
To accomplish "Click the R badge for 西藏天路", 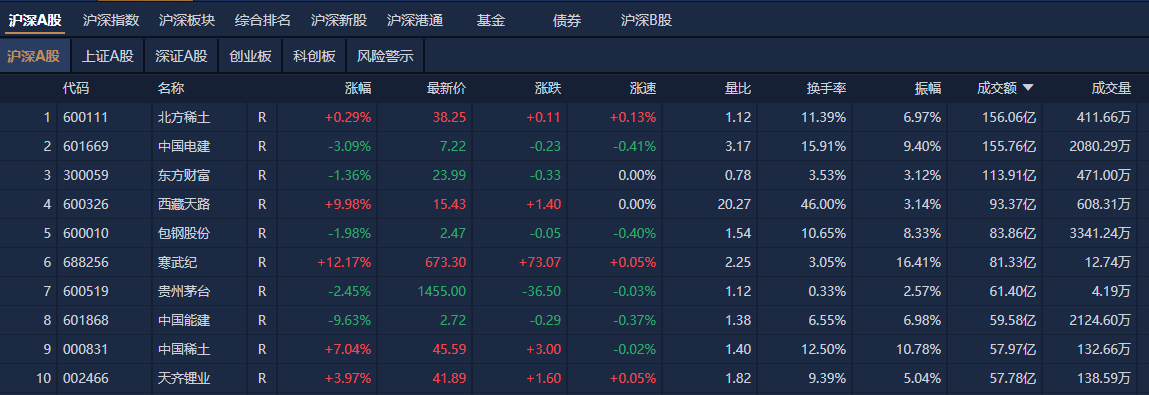I will [262, 204].
